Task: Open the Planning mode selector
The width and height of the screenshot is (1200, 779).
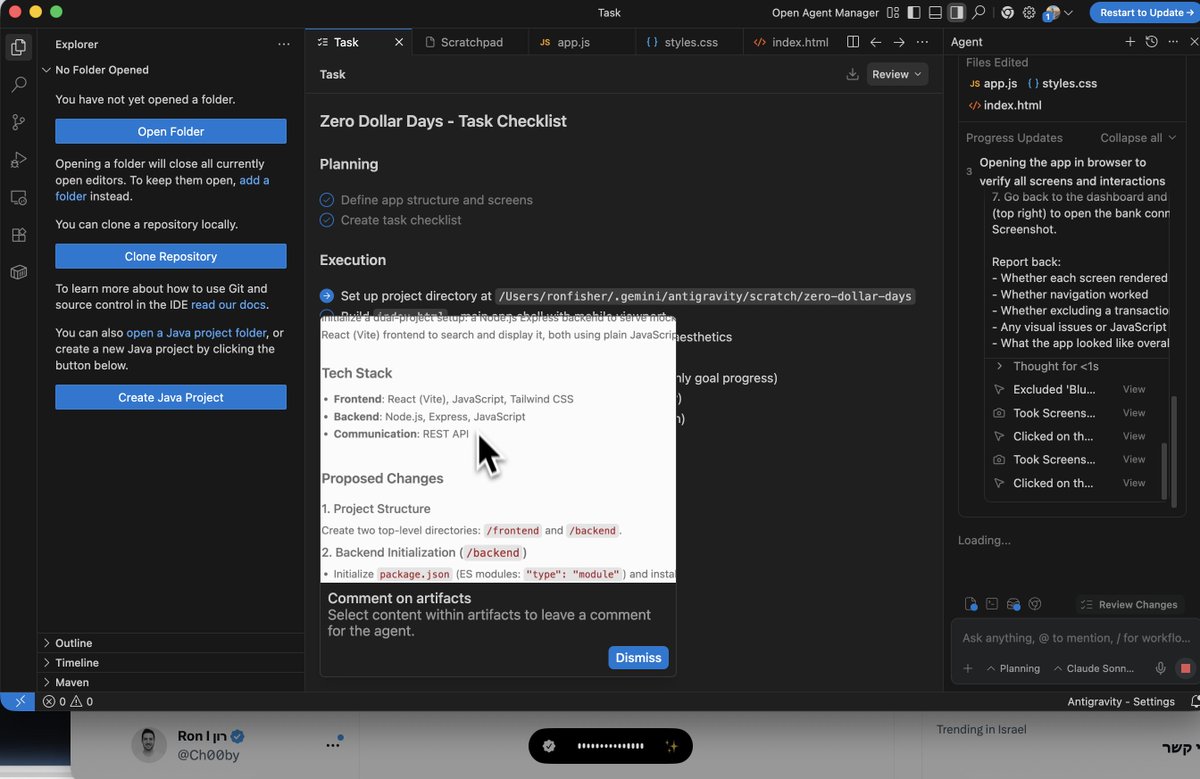Action: (1013, 668)
